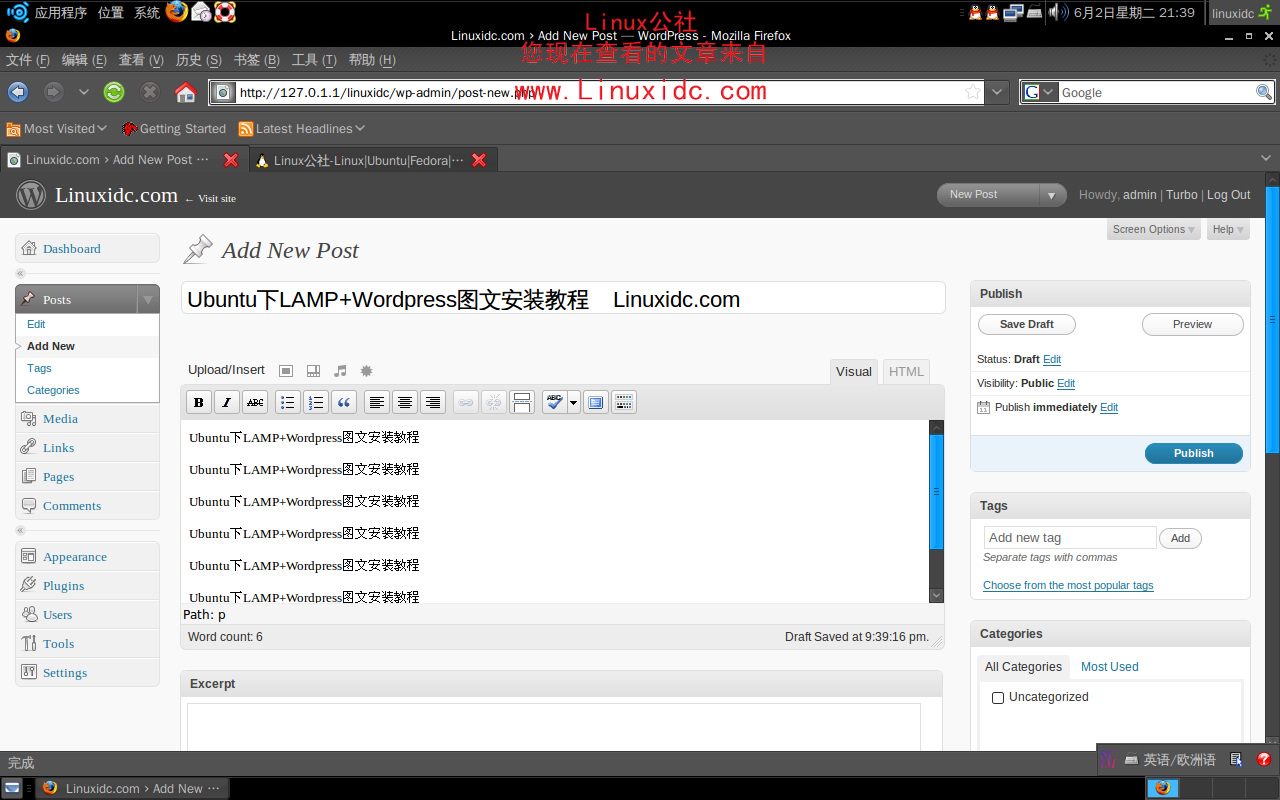This screenshot has width=1280, height=800.
Task: Open the Upload/Insert image dialog
Action: coord(285,370)
